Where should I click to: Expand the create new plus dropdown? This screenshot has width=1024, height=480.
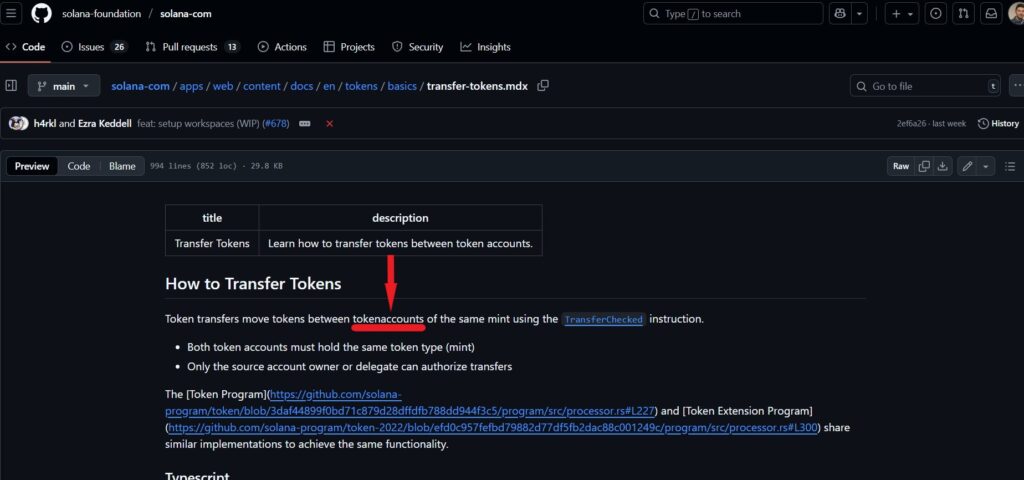[903, 14]
